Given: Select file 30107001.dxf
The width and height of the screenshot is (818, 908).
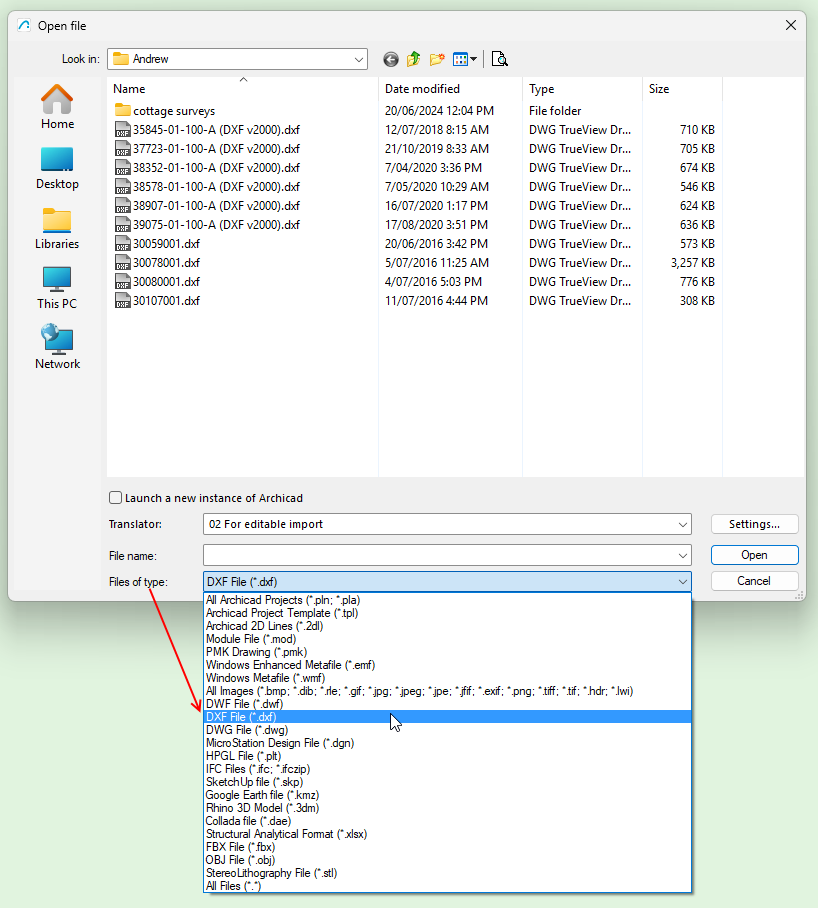Looking at the screenshot, I should [157, 301].
